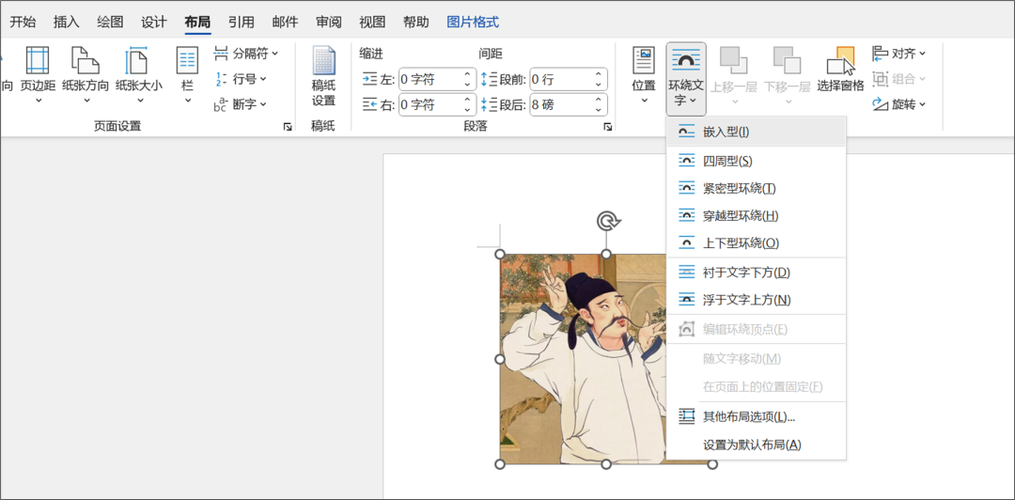The width and height of the screenshot is (1015, 500).
Task: Click the bottom-left resize handle of the picture
Action: coord(500,464)
